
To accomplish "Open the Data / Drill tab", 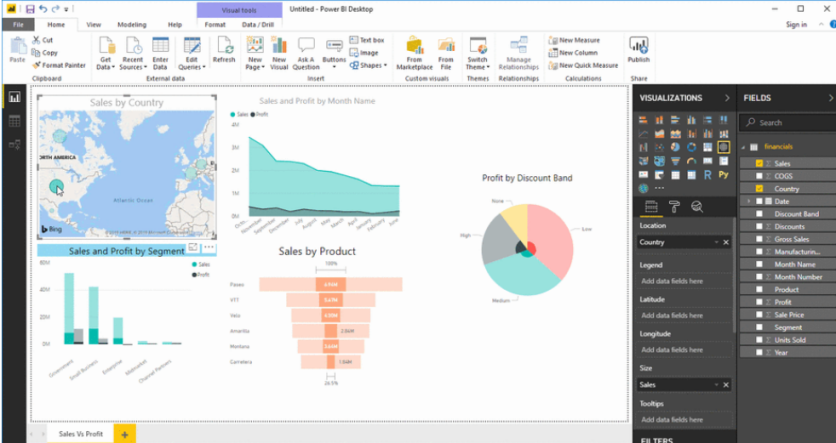I will (258, 25).
